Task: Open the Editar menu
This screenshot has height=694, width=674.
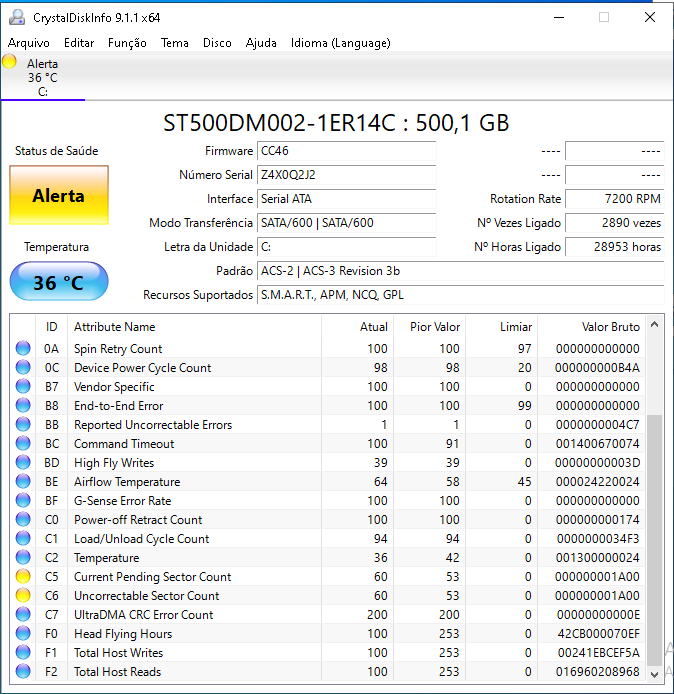Action: click(79, 43)
